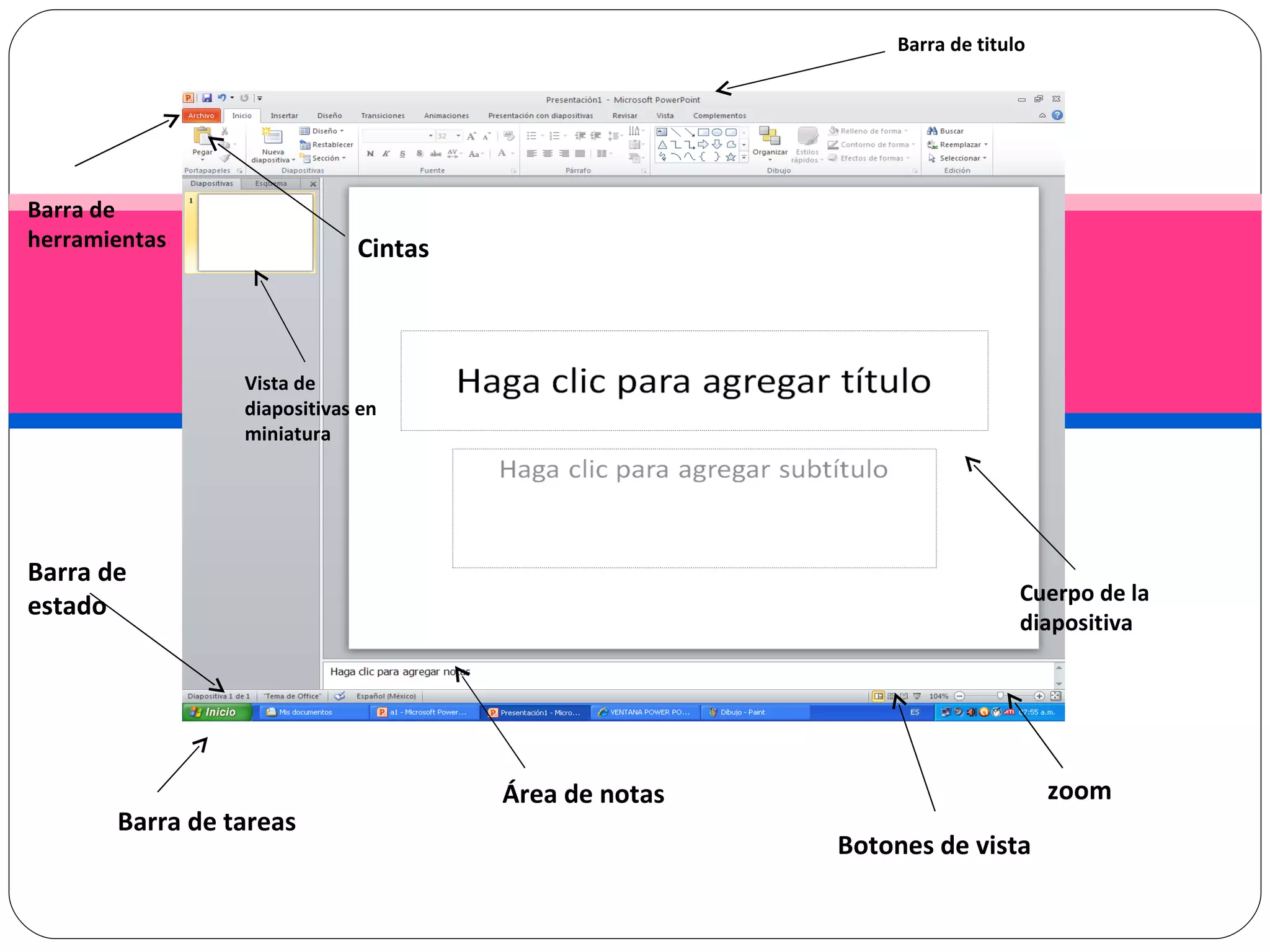Open the change case Aa menu
Screen dimensions: 1270x952
coord(476,154)
